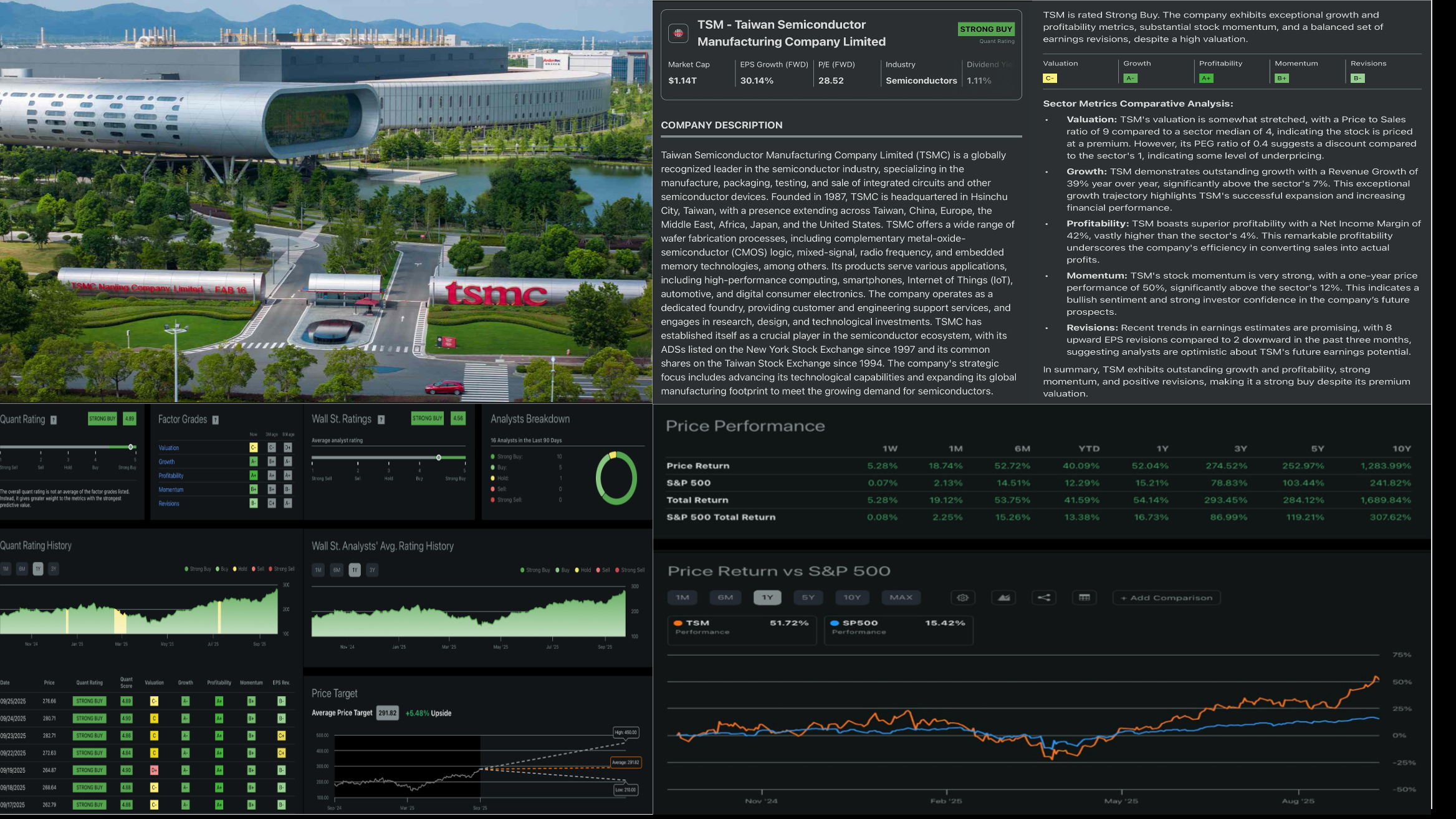Click Quant Rating help question icon
Image resolution: width=1456 pixels, height=819 pixels.
[54, 420]
